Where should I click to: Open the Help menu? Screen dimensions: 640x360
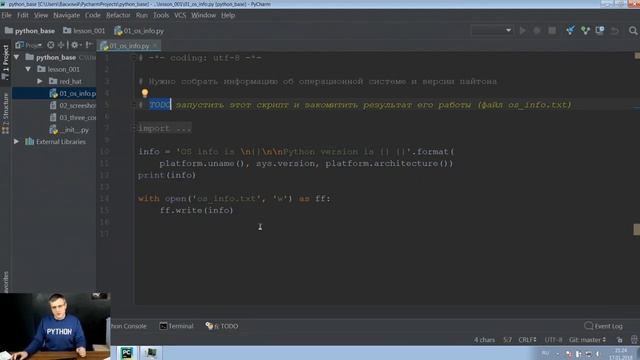(x=228, y=15)
